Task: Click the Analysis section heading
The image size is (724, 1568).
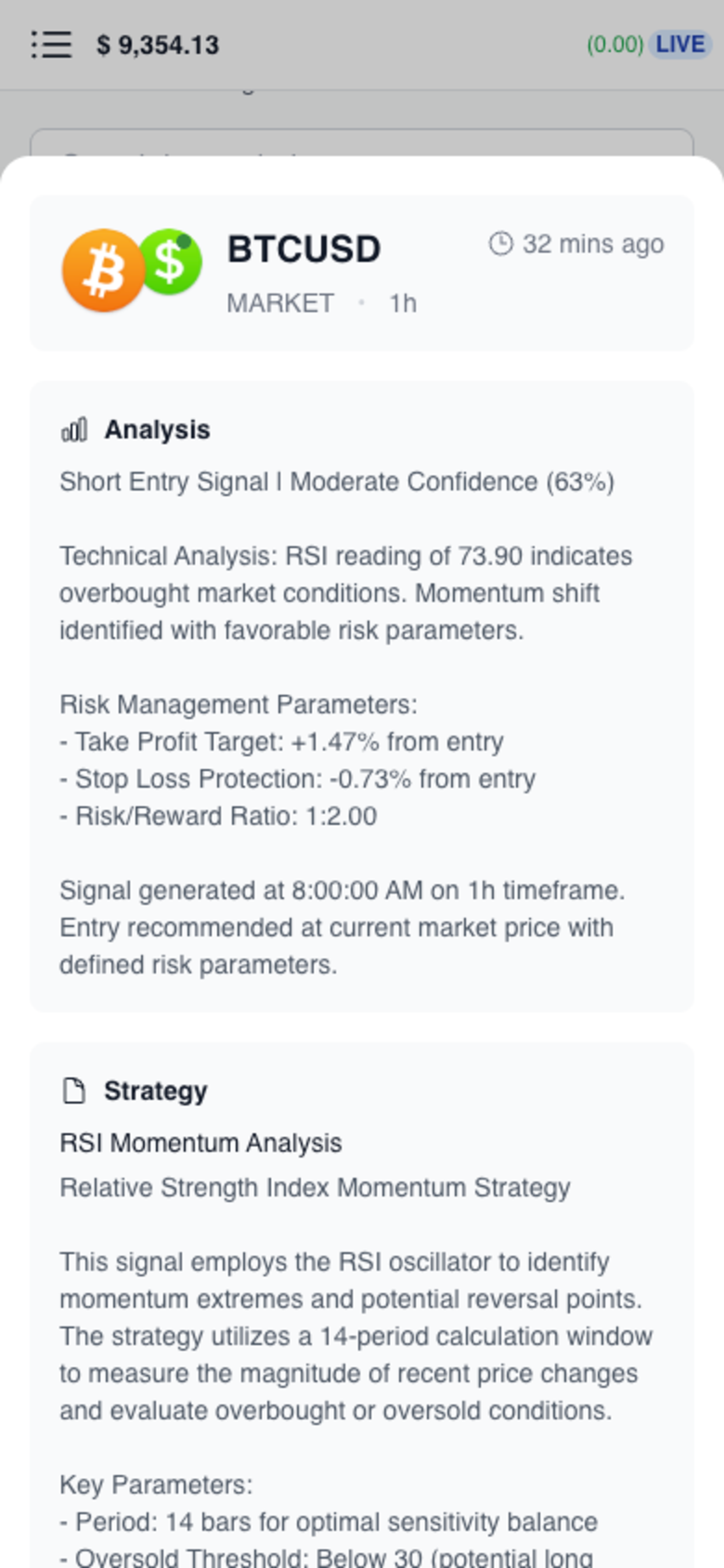Action: point(157,430)
